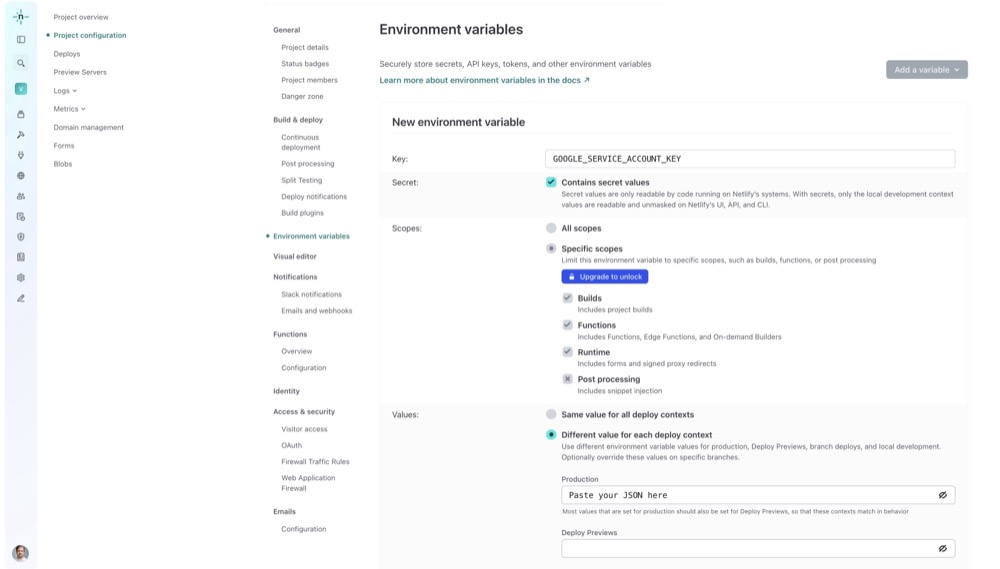
Task: Expand the Metrics submenu
Action: point(69,109)
